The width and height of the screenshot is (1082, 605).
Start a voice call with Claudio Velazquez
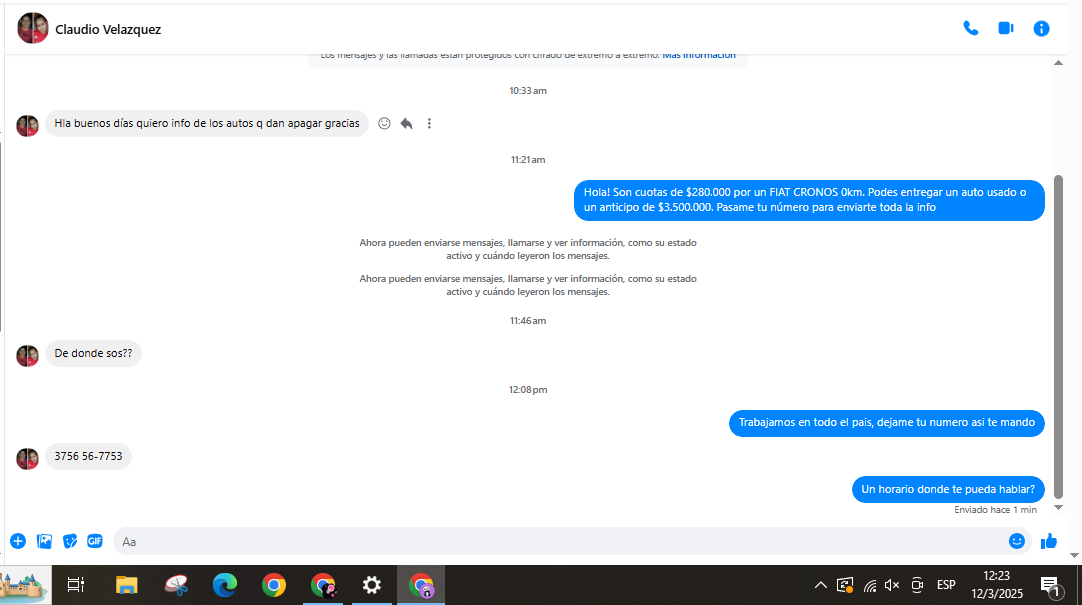pos(970,28)
